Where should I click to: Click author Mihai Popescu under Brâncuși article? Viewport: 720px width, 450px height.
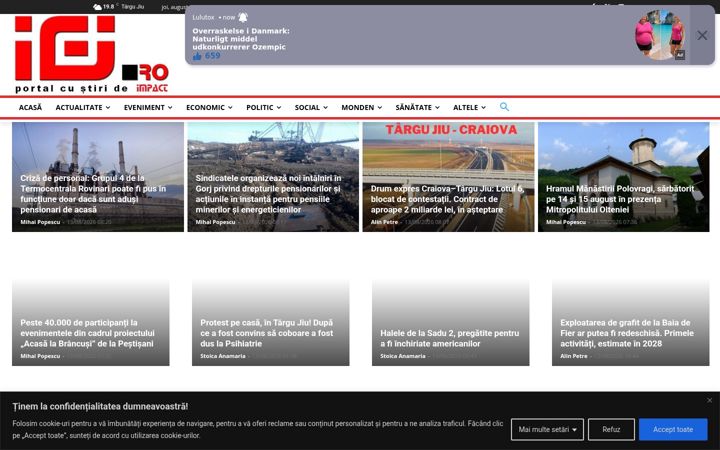tap(40, 356)
